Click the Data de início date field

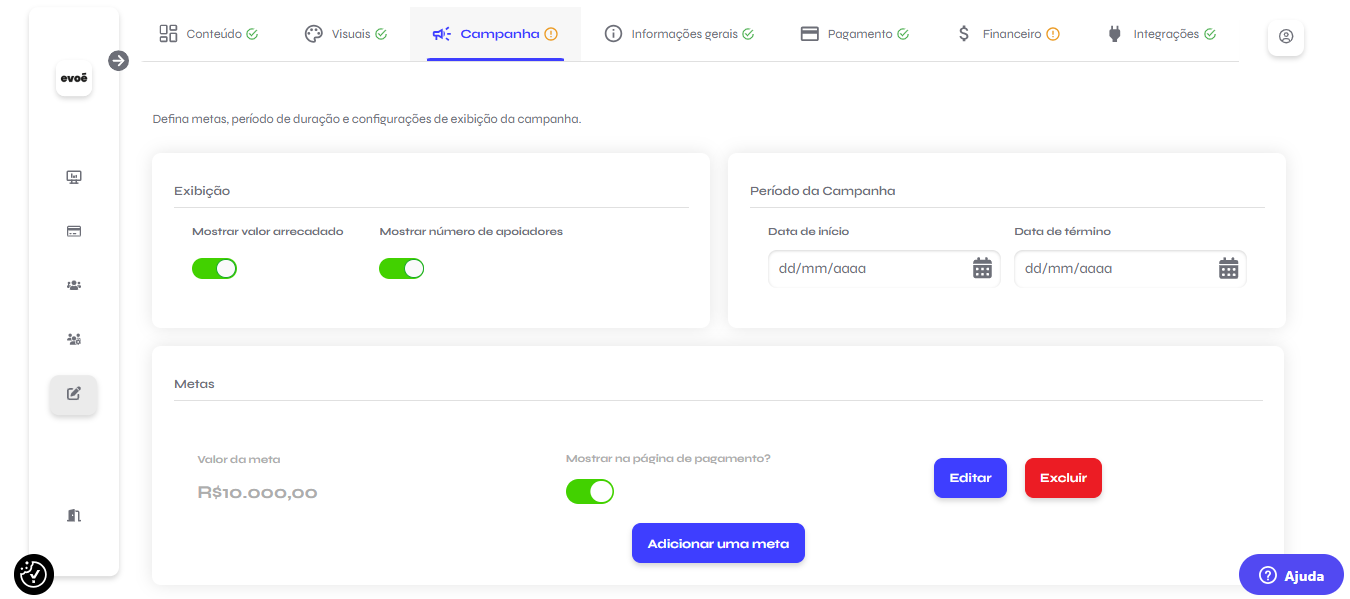point(884,268)
